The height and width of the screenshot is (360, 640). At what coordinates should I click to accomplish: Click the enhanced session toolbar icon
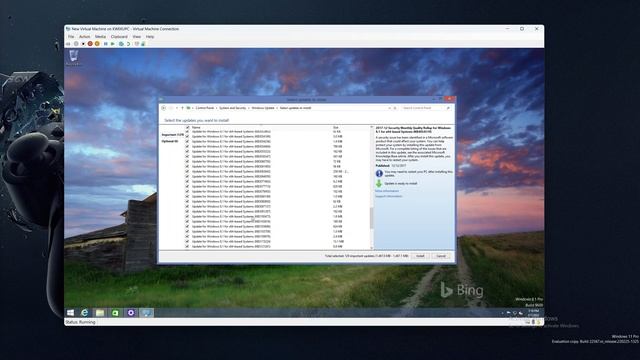[x=137, y=44]
